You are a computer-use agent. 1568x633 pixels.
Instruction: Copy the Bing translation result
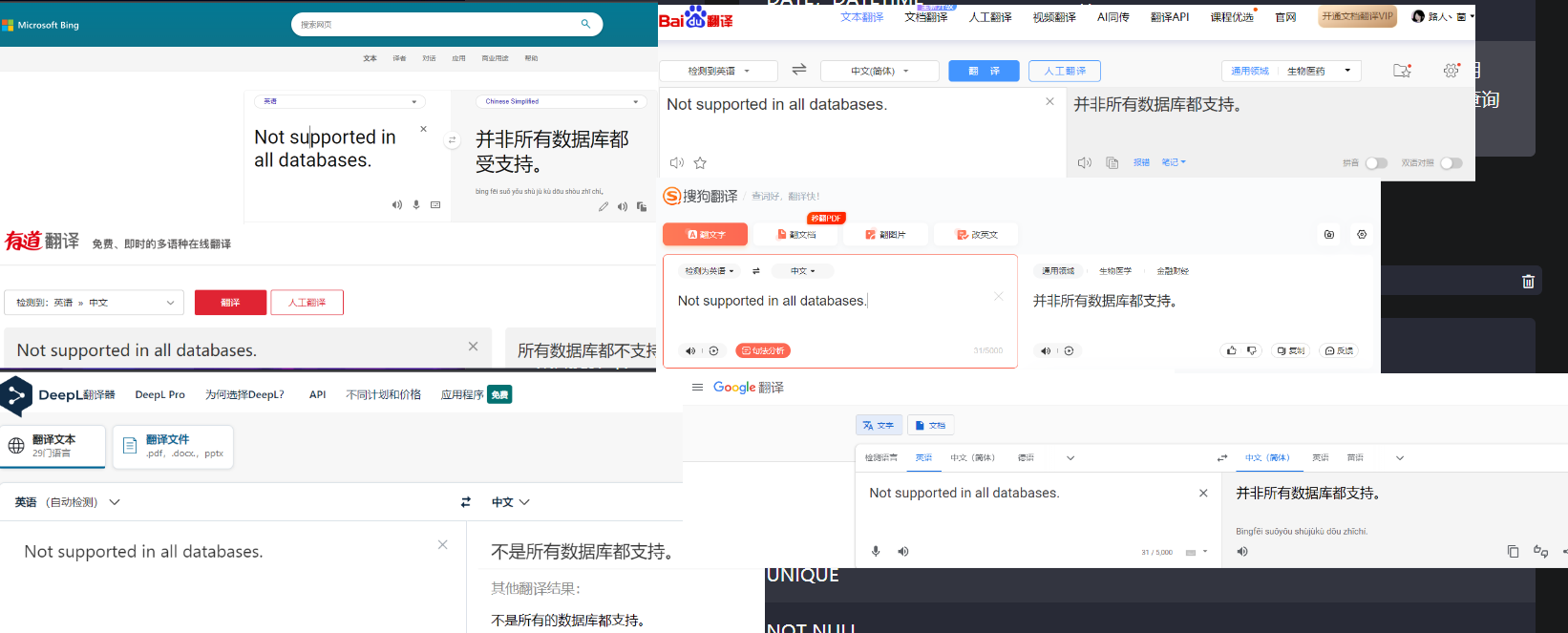(x=642, y=206)
